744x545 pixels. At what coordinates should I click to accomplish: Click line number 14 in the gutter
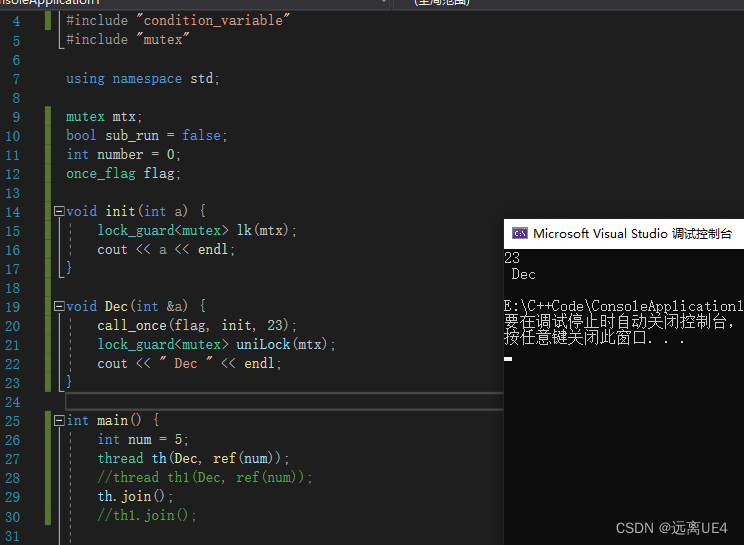pyautogui.click(x=13, y=212)
